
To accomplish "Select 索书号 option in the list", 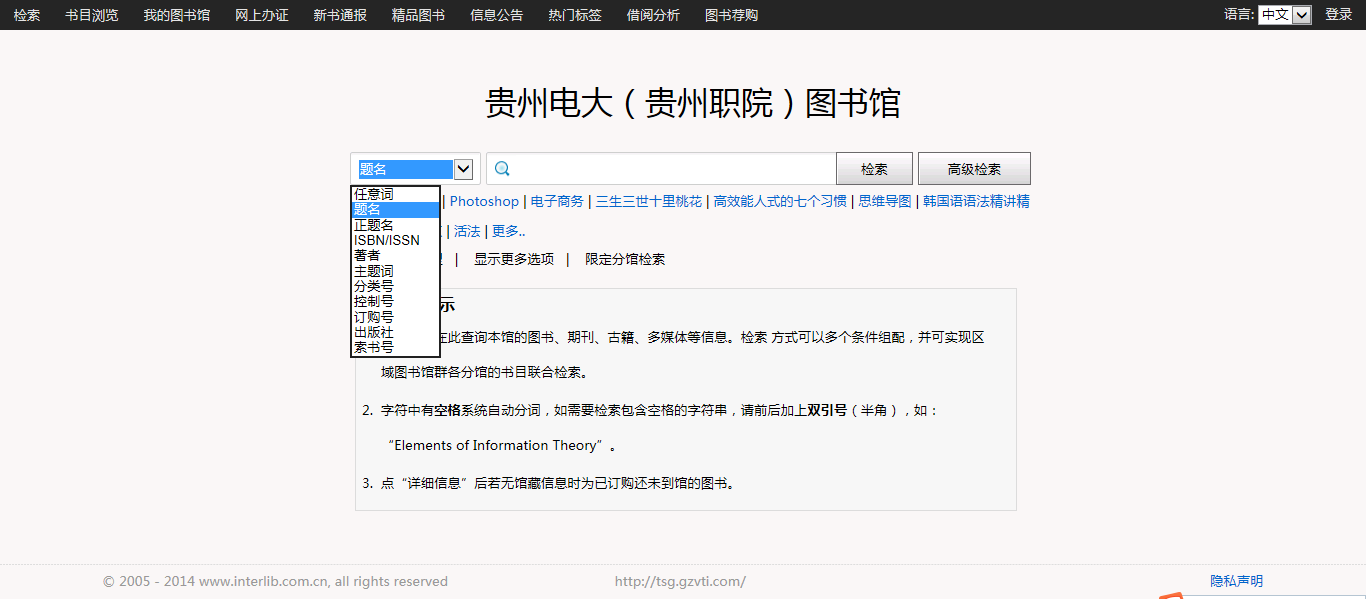I will [x=374, y=347].
